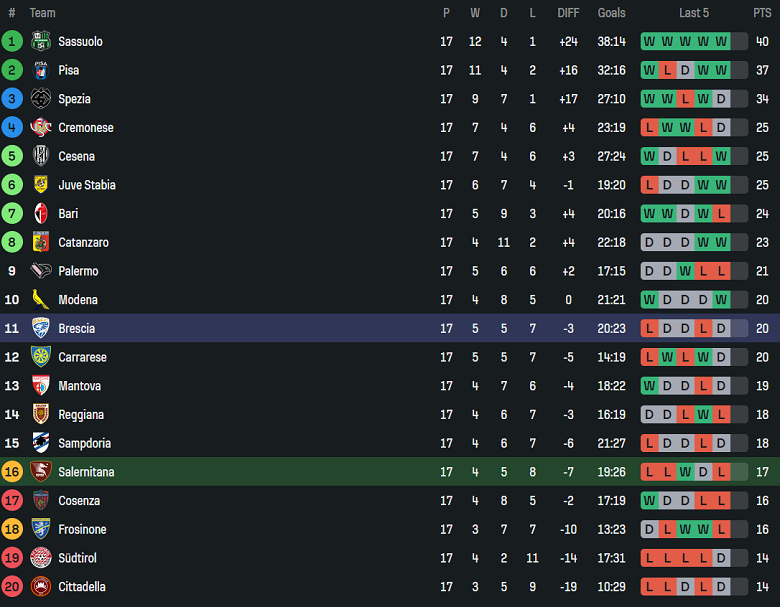Click the Sassuolo club crest icon
This screenshot has height=607, width=780.
point(41,41)
